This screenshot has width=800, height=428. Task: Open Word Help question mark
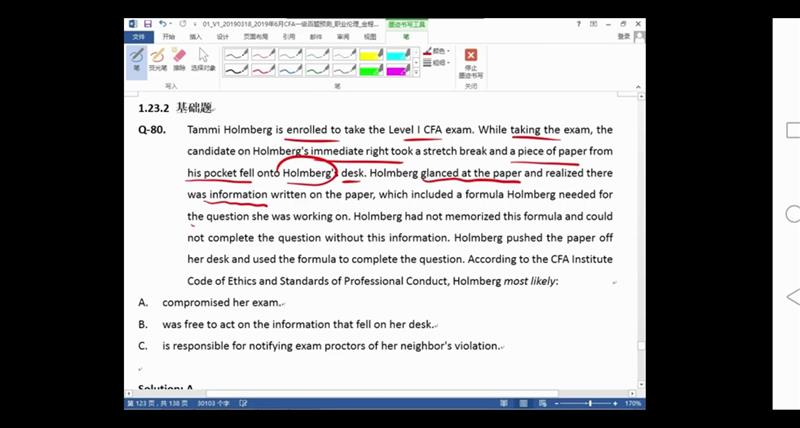(x=579, y=24)
